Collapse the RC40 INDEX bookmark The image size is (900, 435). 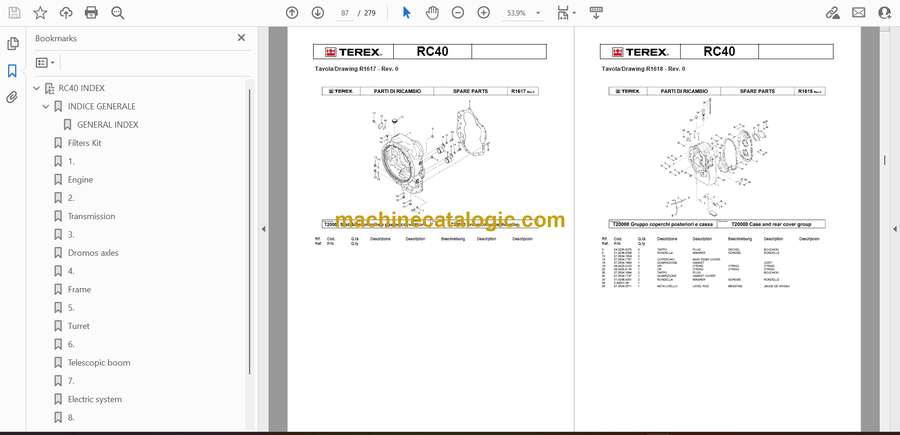tap(37, 88)
